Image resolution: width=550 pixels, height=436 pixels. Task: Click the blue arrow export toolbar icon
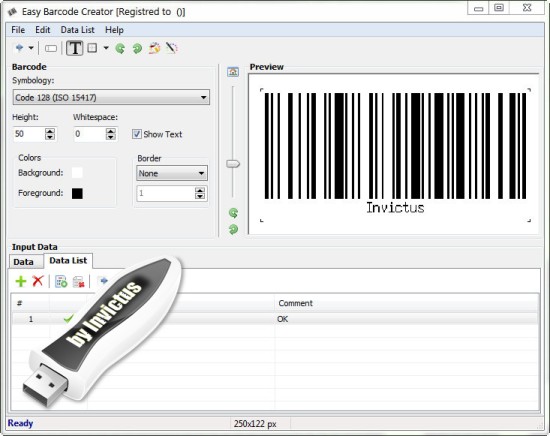tap(19, 48)
